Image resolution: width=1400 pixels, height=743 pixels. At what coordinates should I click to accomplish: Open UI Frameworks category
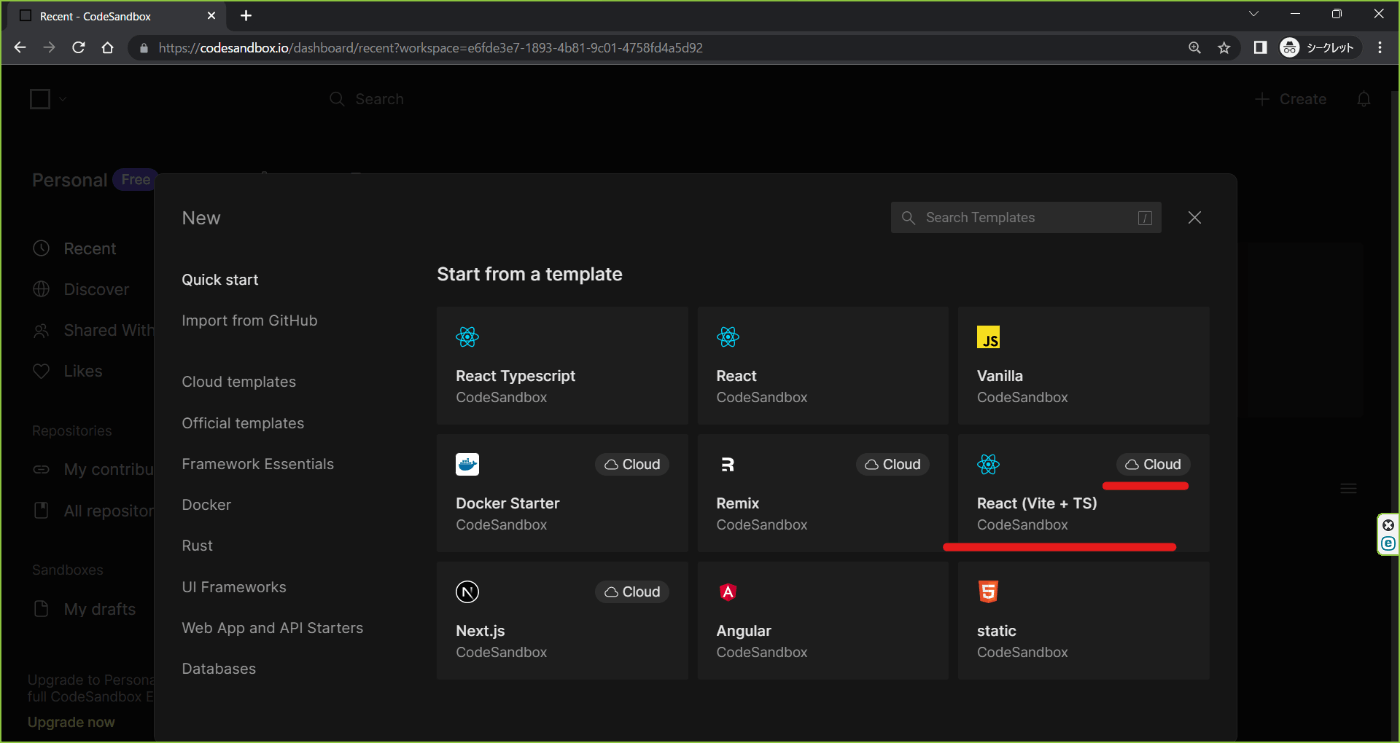[234, 587]
